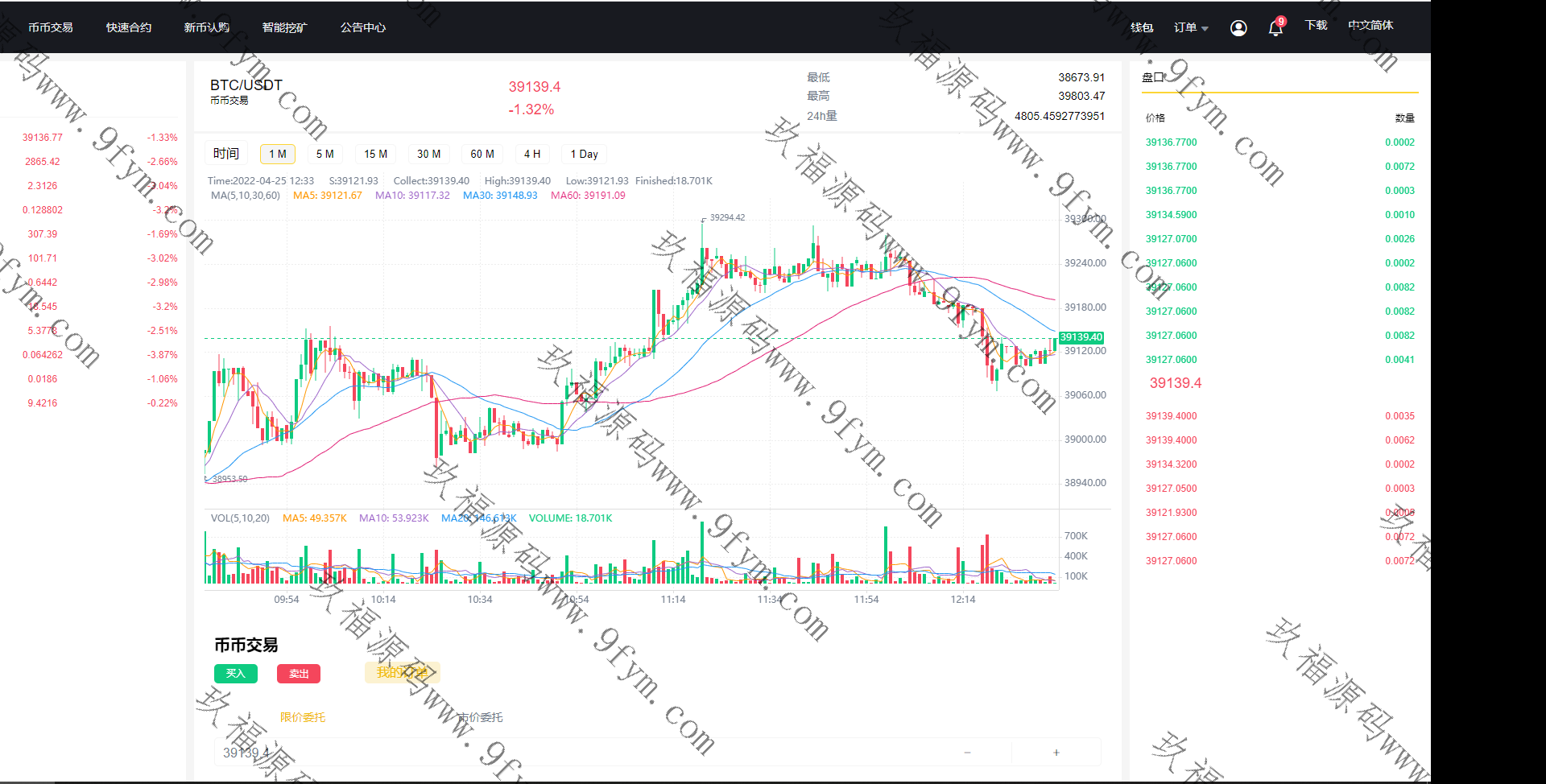Click the 下载 download link
Screen dimensions: 1546x784
coord(1316,26)
